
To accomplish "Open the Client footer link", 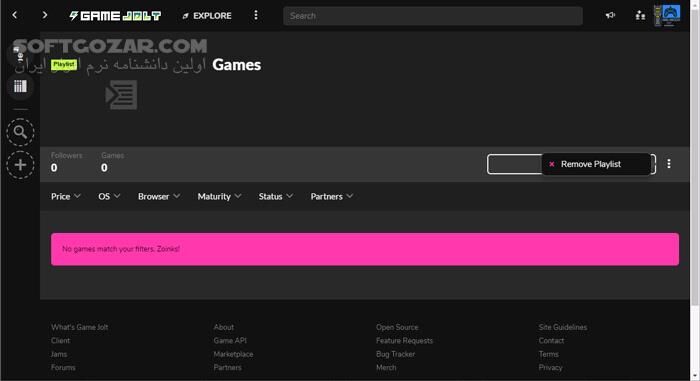I will tap(60, 340).
